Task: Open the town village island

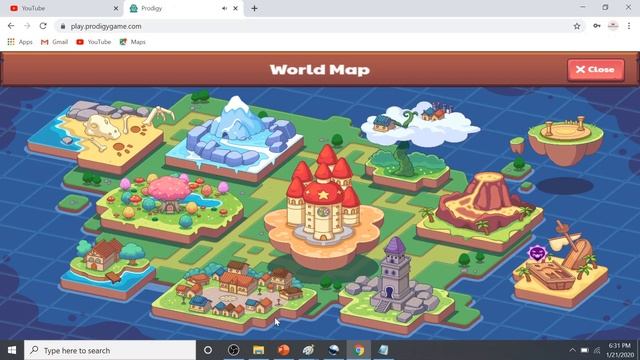Action: point(235,296)
